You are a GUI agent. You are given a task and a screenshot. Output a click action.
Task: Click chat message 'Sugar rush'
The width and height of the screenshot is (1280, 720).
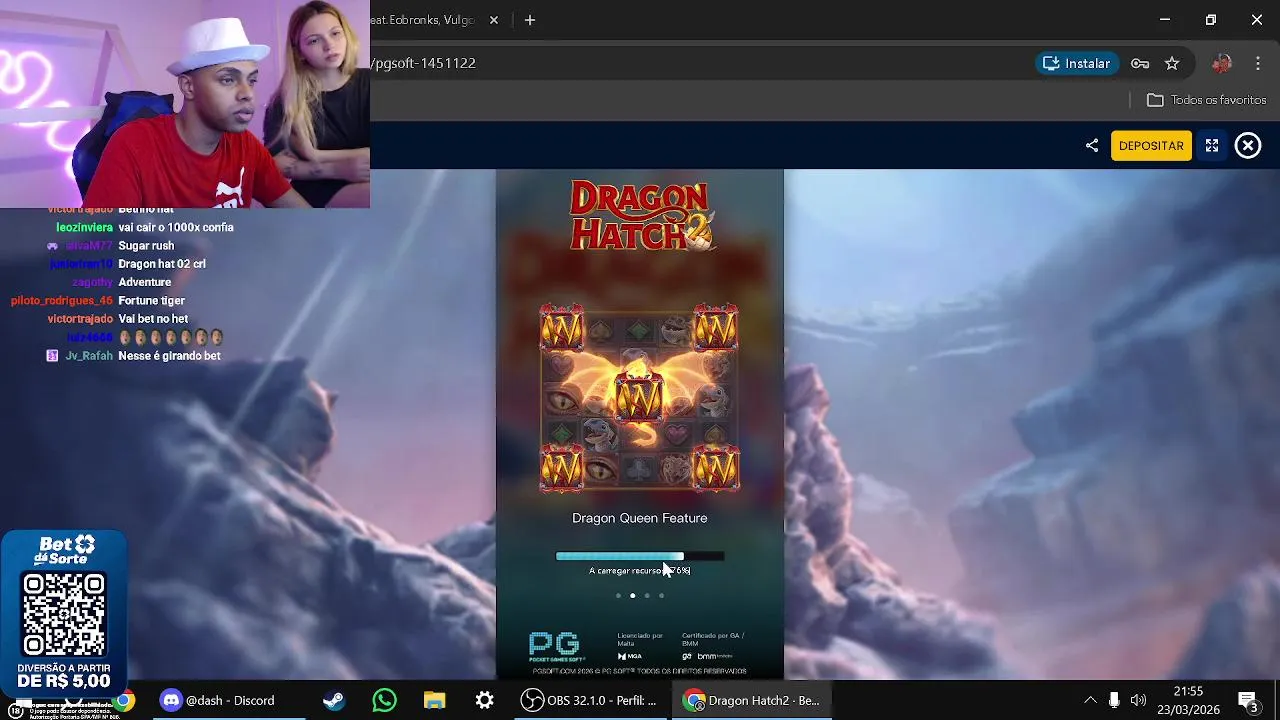click(146, 246)
